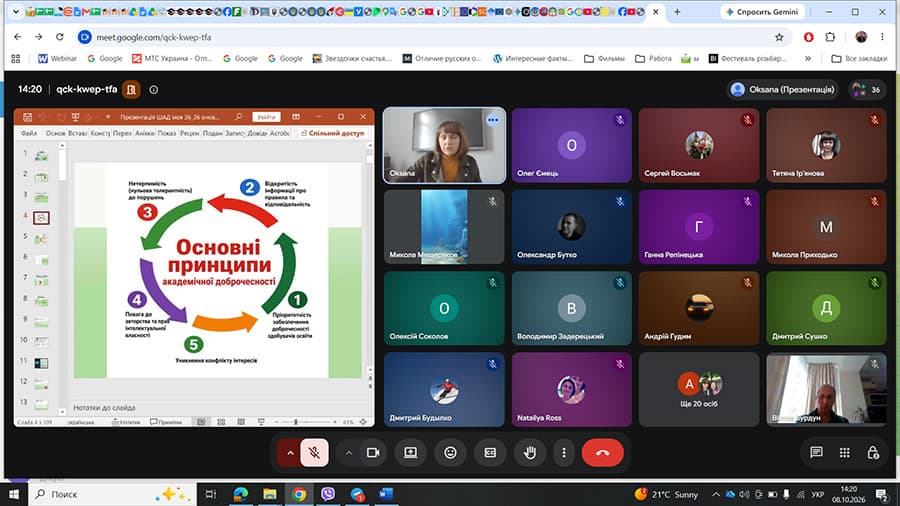
Task: Start slideshow from quick access toolbar icon
Action: pos(75,117)
